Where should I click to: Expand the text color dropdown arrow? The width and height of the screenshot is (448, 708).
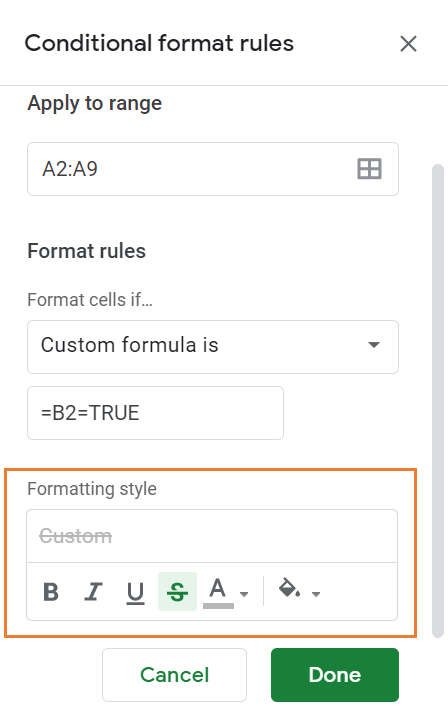[244, 594]
